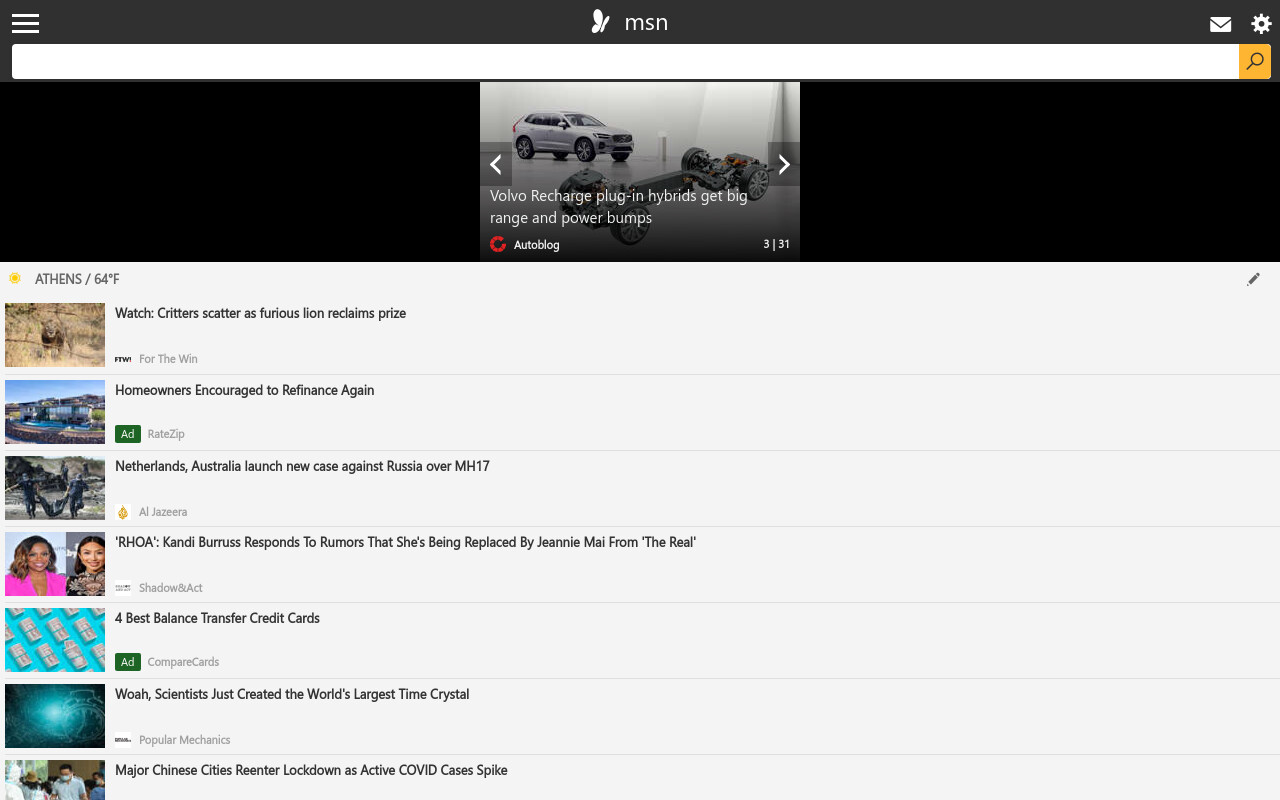Screen dimensions: 1280x800
Task: Click the Kandi Burruss photo thumbnail
Action: pyautogui.click(x=55, y=564)
